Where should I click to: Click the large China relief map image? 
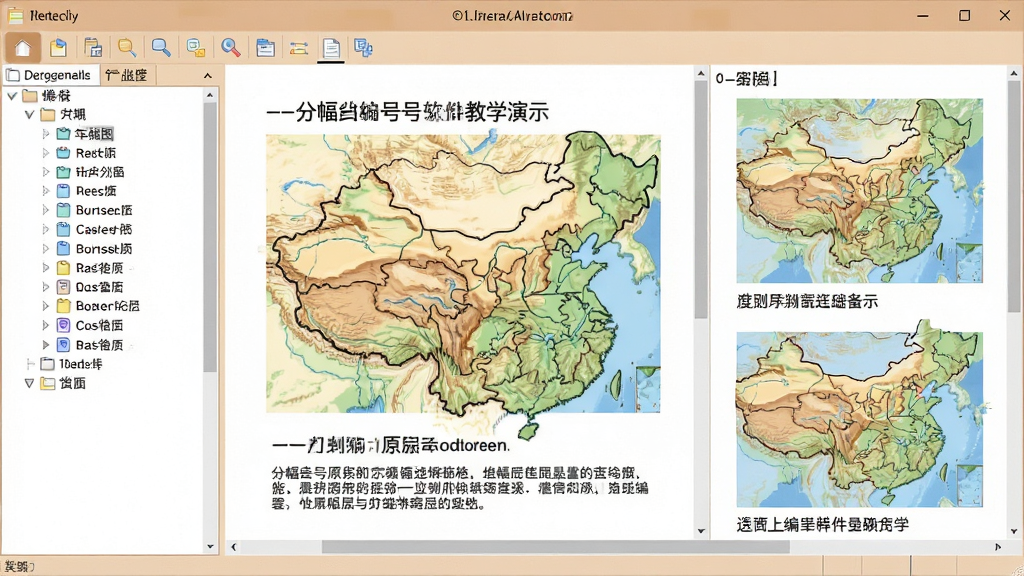(x=463, y=274)
